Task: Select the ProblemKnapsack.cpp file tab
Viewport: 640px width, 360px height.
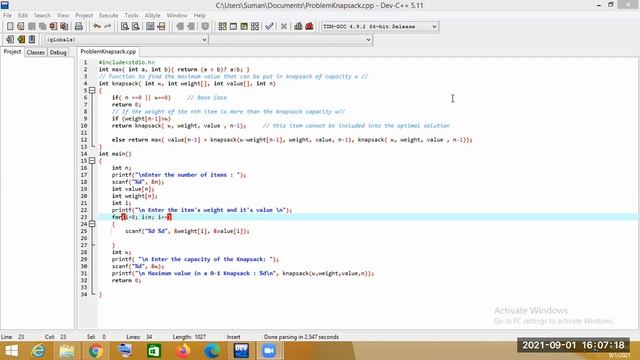Action: [108, 51]
